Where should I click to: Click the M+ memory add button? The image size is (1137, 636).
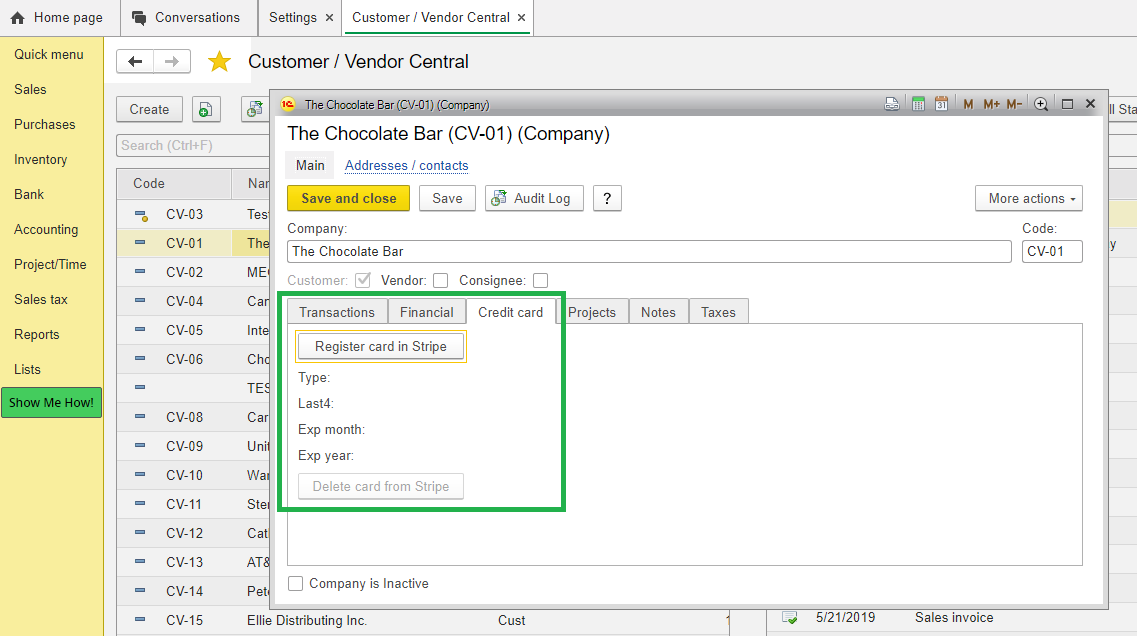click(991, 104)
